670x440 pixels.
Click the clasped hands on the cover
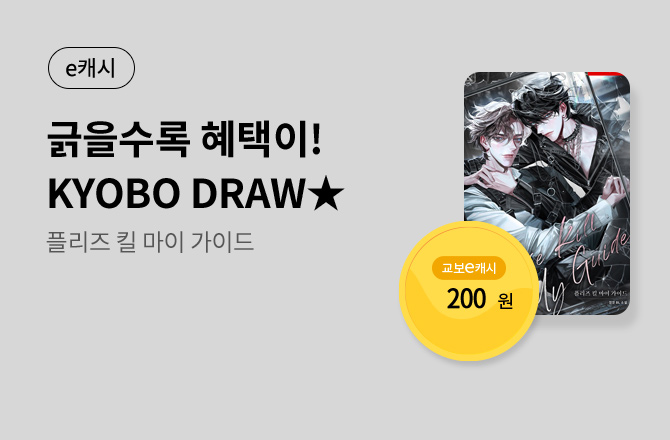pyautogui.click(x=614, y=188)
